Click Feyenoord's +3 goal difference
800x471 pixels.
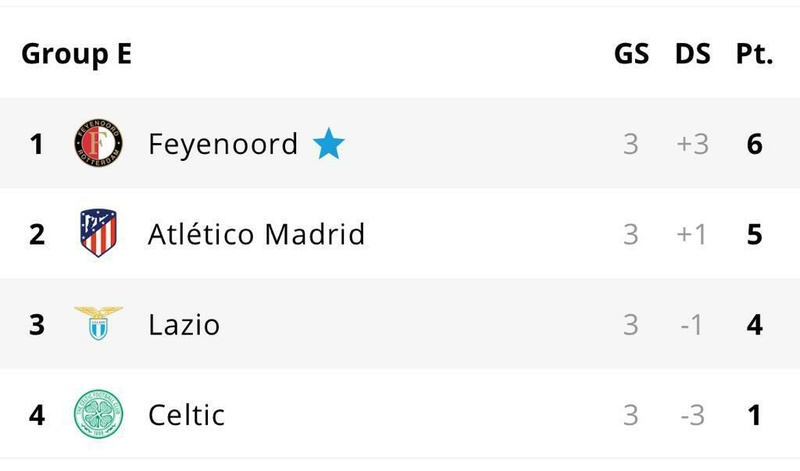coord(691,144)
